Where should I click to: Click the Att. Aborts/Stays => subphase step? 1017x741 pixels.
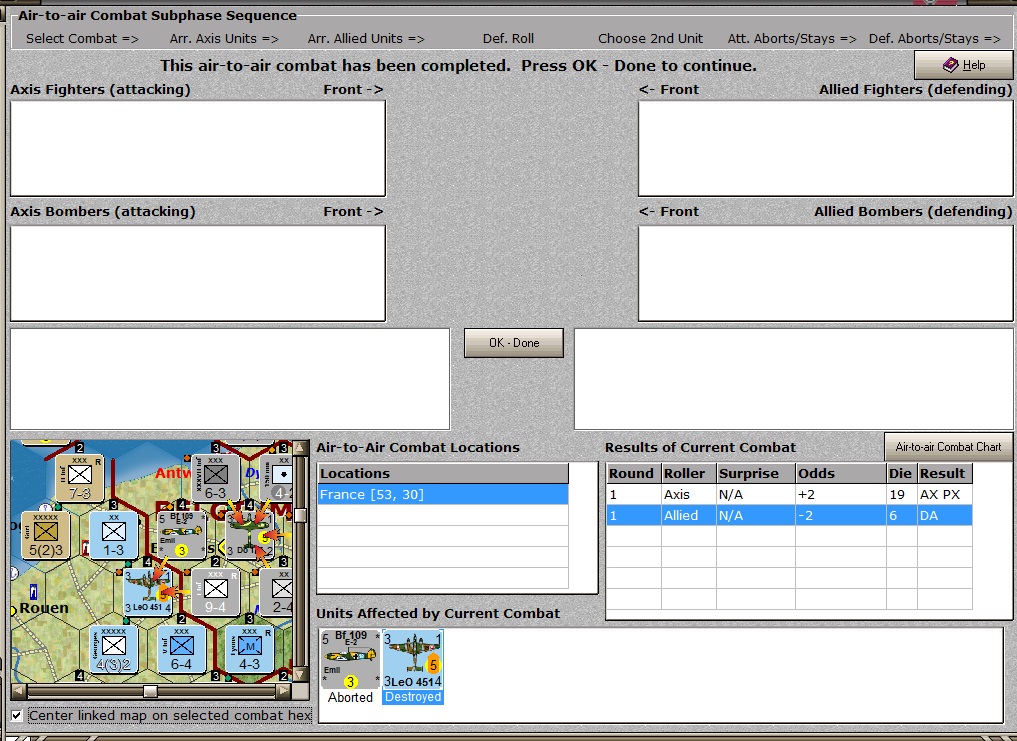coord(792,38)
